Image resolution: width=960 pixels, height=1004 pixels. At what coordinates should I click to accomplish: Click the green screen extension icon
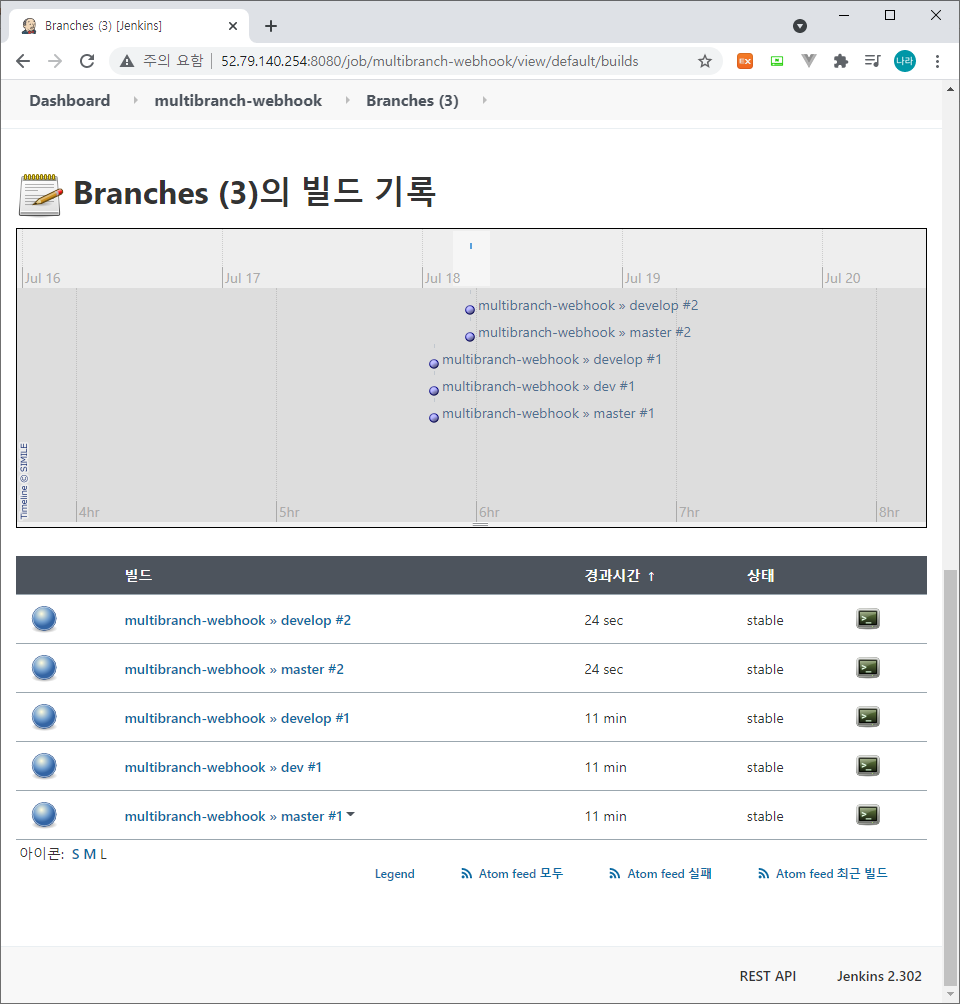(x=777, y=61)
